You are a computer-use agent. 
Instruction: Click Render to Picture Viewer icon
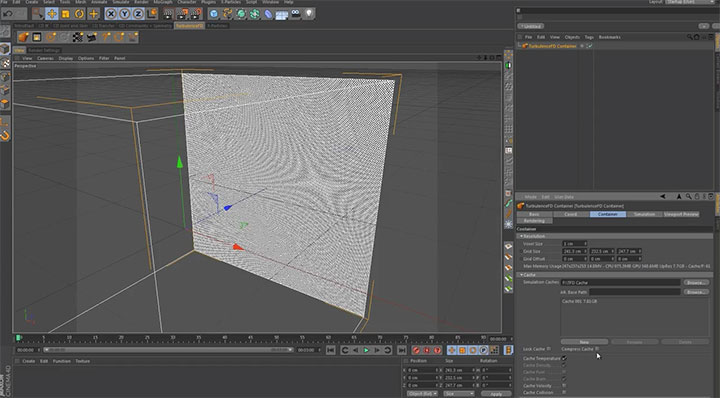(x=182, y=14)
